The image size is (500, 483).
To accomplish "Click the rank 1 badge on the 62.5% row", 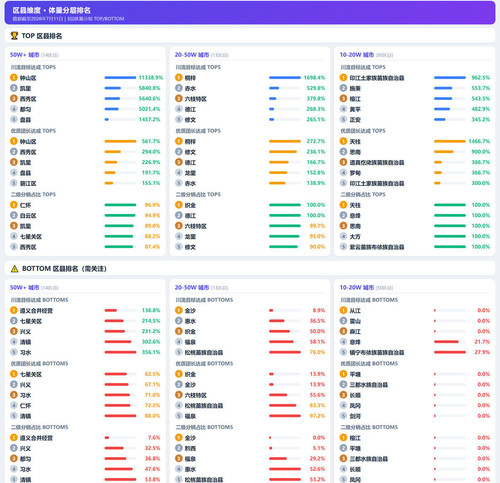I will coord(14,374).
